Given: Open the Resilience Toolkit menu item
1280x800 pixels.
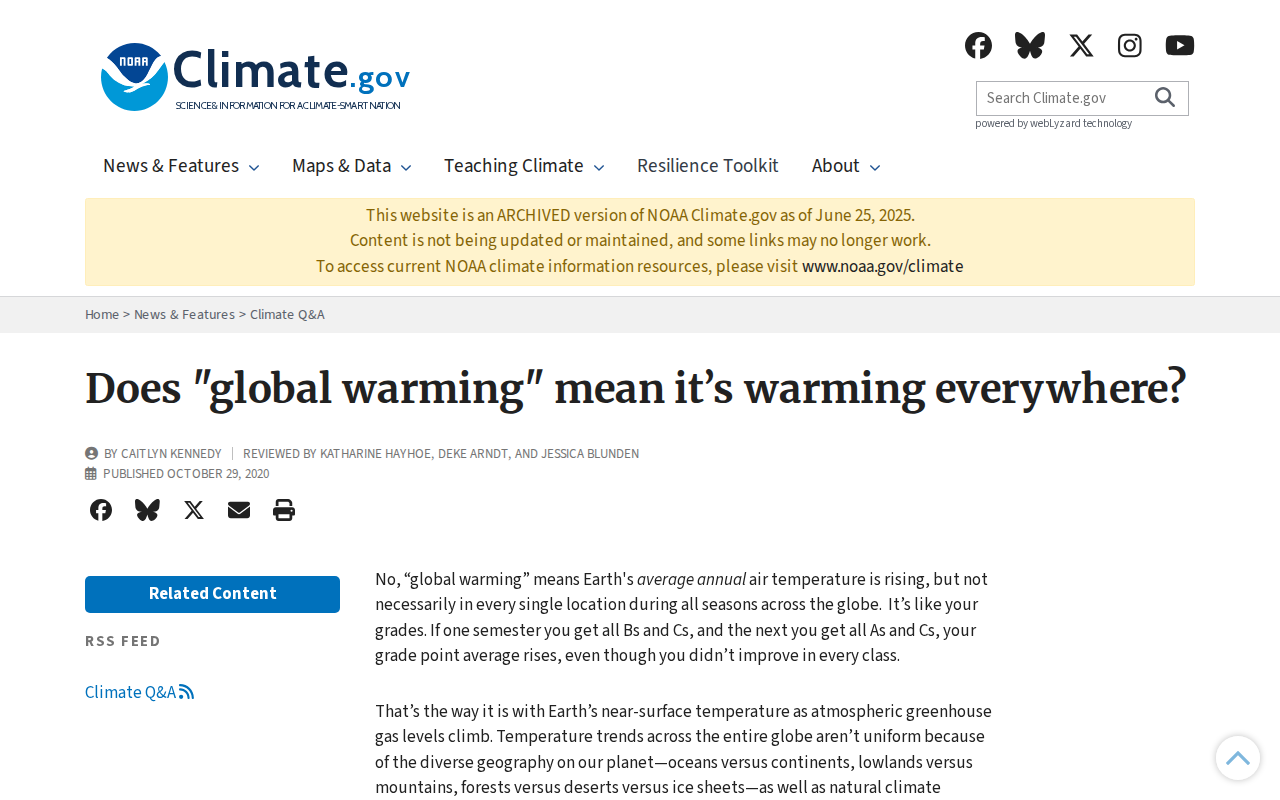Looking at the screenshot, I should (708, 166).
